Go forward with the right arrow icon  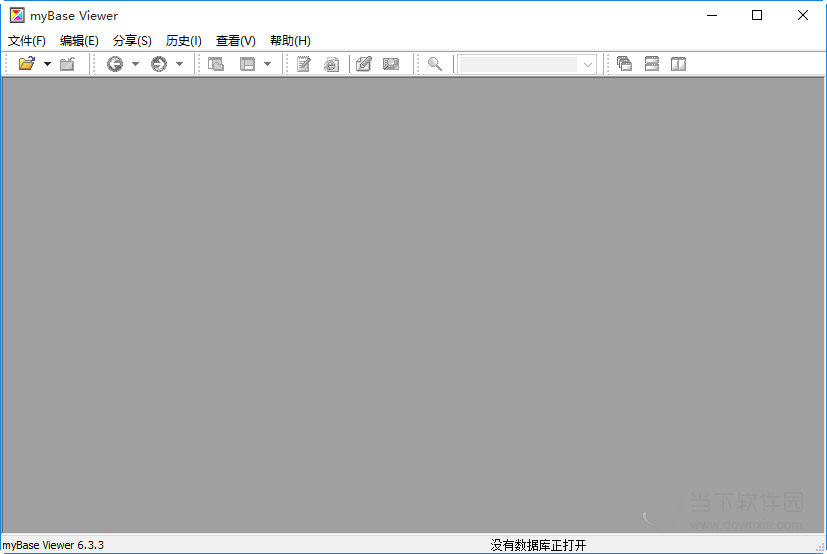click(159, 64)
